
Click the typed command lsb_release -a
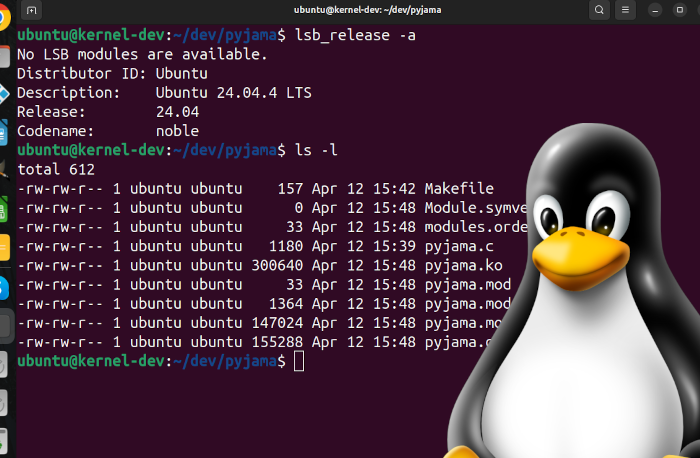pyautogui.click(x=355, y=35)
